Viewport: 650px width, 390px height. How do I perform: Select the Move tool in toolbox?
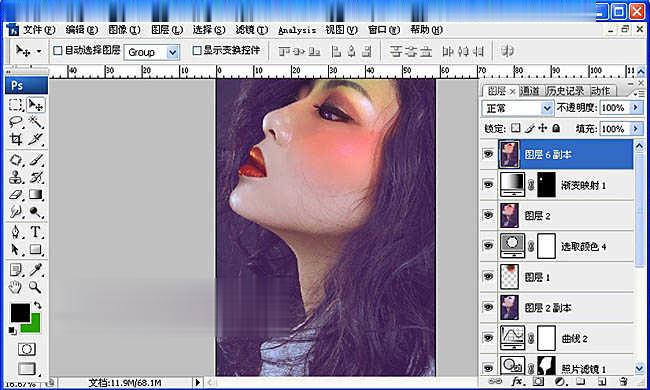[x=36, y=105]
